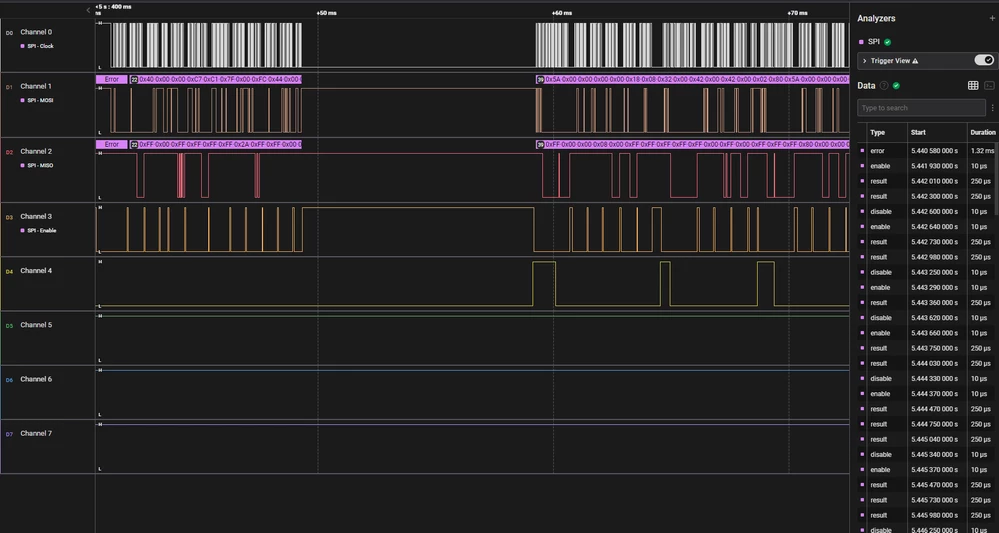Click the 39 badge on Channel 2 frame
This screenshot has height=533, width=999.
pyautogui.click(x=540, y=145)
